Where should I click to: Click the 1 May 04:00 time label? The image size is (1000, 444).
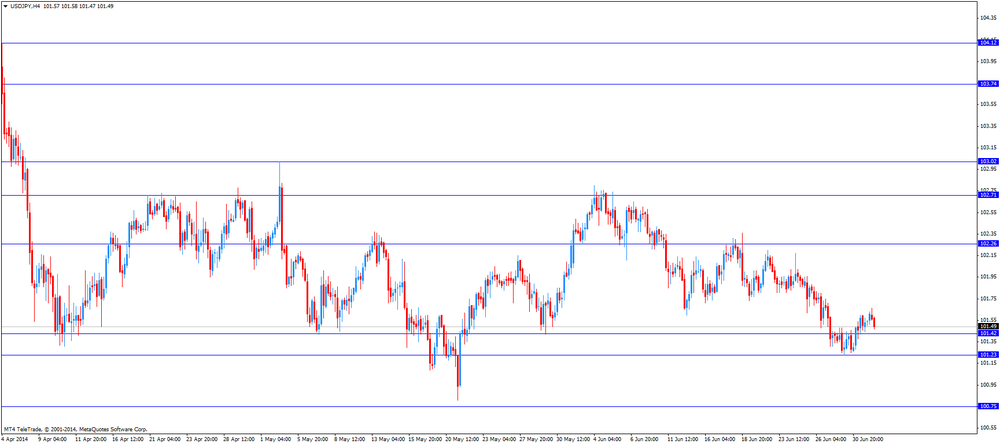(x=278, y=439)
